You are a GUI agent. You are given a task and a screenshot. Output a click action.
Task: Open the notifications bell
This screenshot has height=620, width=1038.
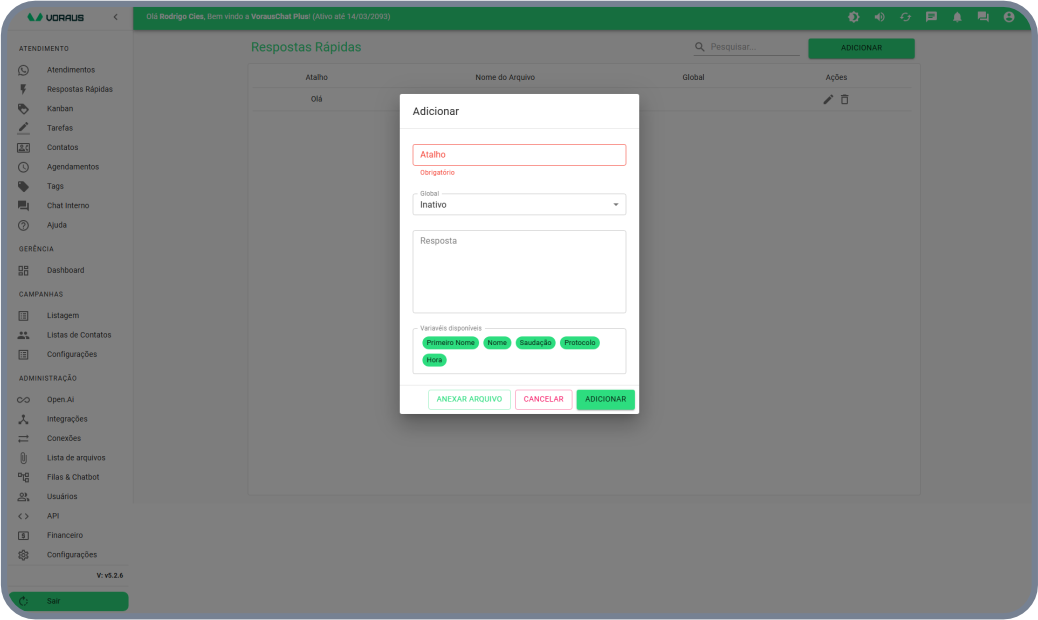click(x=957, y=17)
